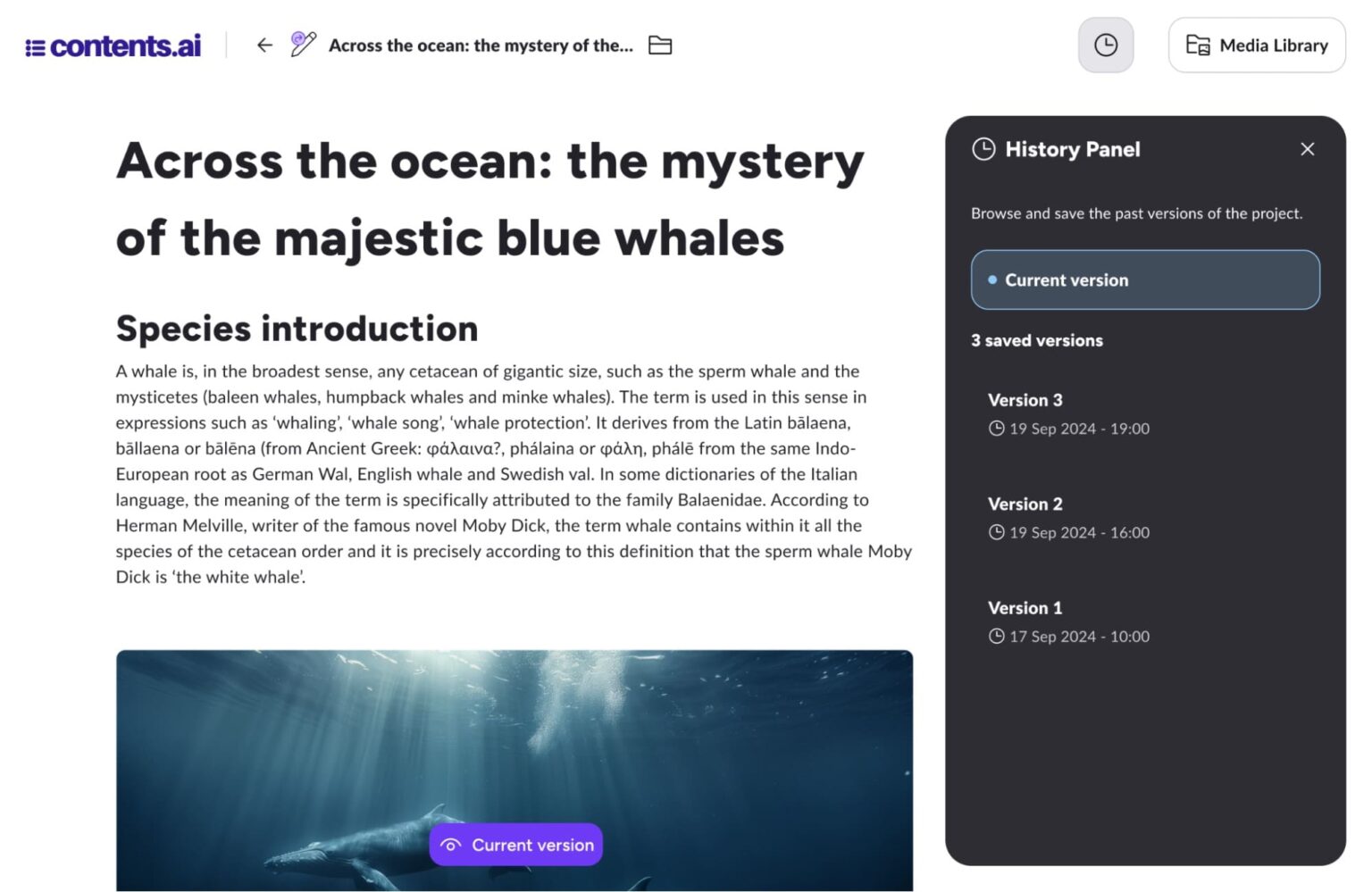Select Version 1 from saved versions
Image resolution: width=1372 pixels, height=892 pixels.
[x=1025, y=608]
